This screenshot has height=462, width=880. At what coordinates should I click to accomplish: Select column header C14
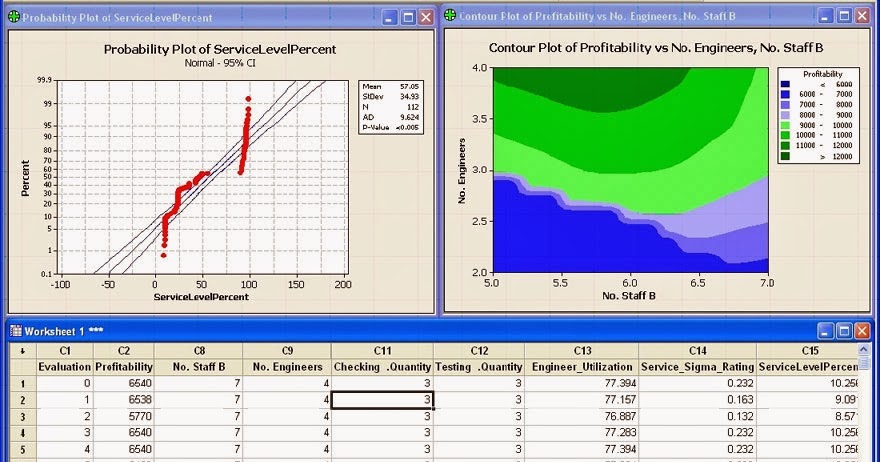click(698, 351)
